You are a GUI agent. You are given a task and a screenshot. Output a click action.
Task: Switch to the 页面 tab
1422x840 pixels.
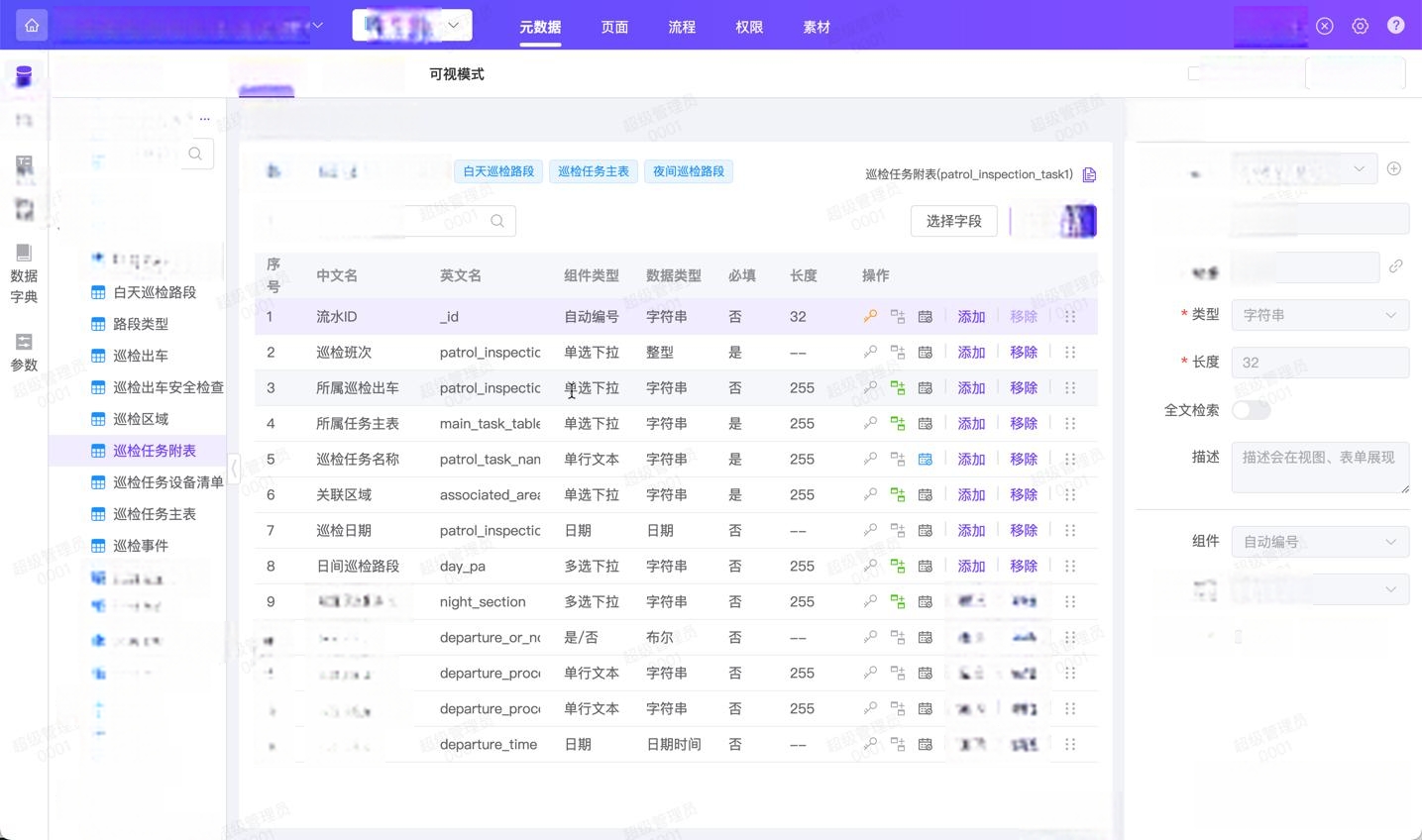click(x=614, y=28)
